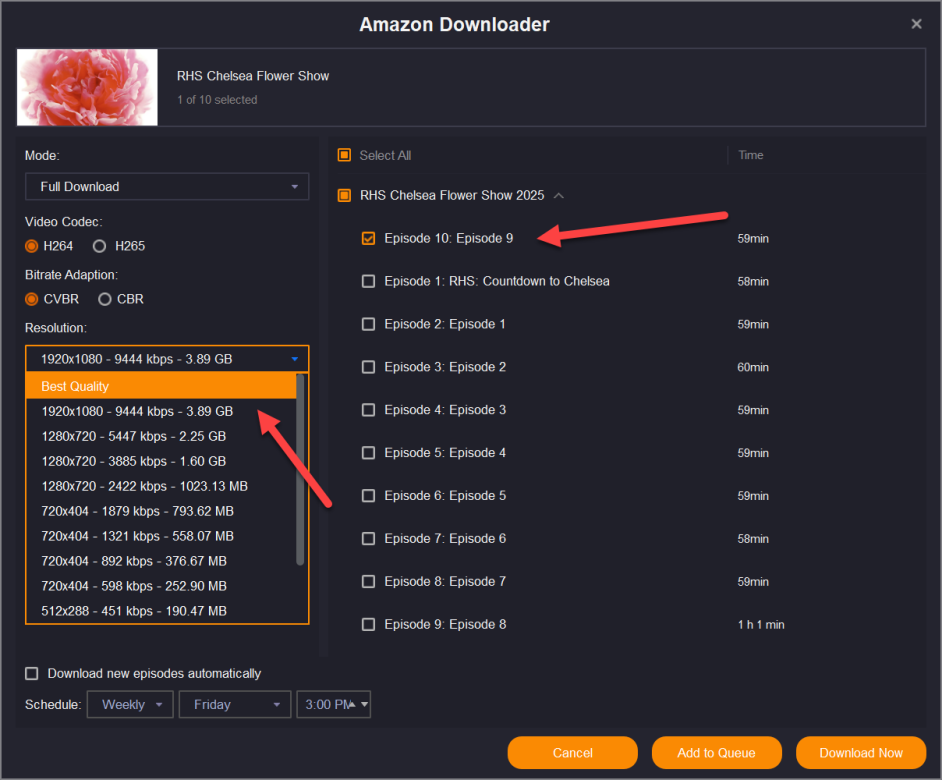Check Episode 9: Episode 8
The width and height of the screenshot is (942, 780).
(x=368, y=624)
